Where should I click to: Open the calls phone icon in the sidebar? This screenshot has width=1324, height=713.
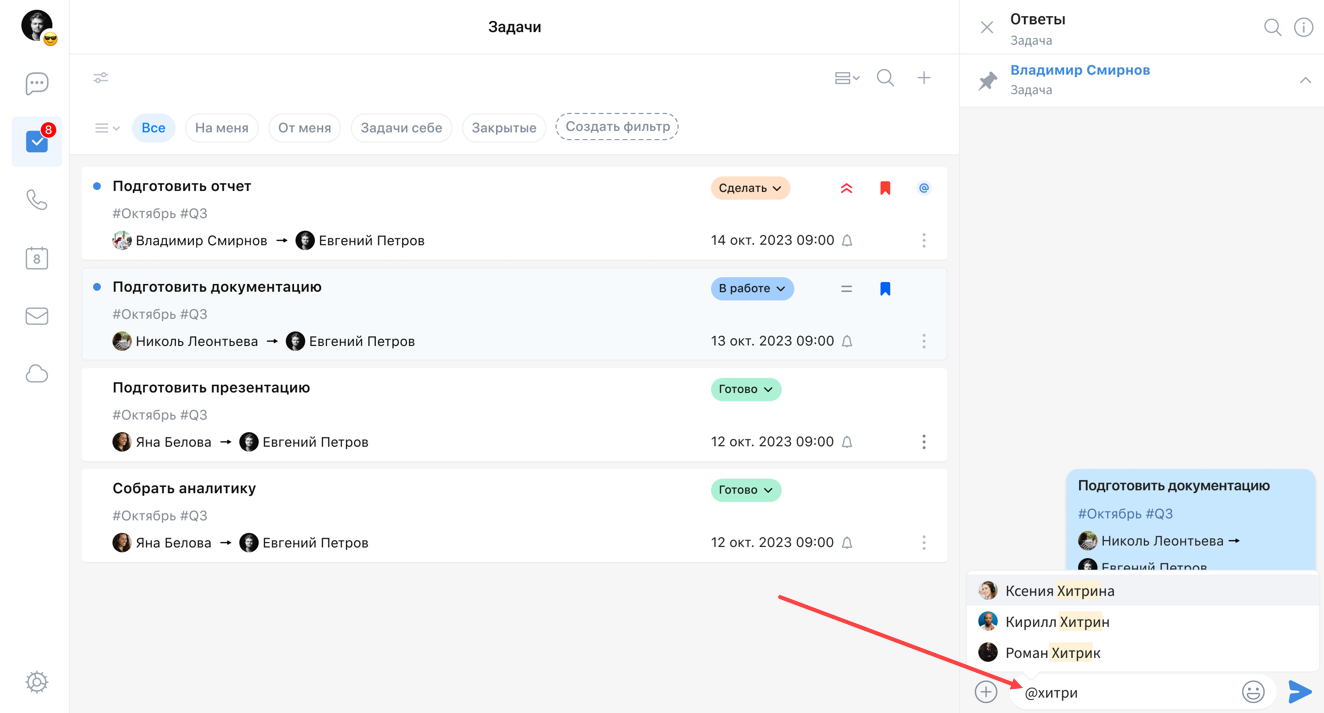click(37, 200)
